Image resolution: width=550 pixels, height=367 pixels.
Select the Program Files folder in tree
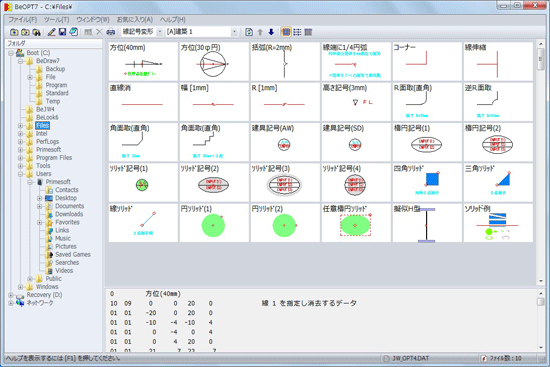pos(54,158)
